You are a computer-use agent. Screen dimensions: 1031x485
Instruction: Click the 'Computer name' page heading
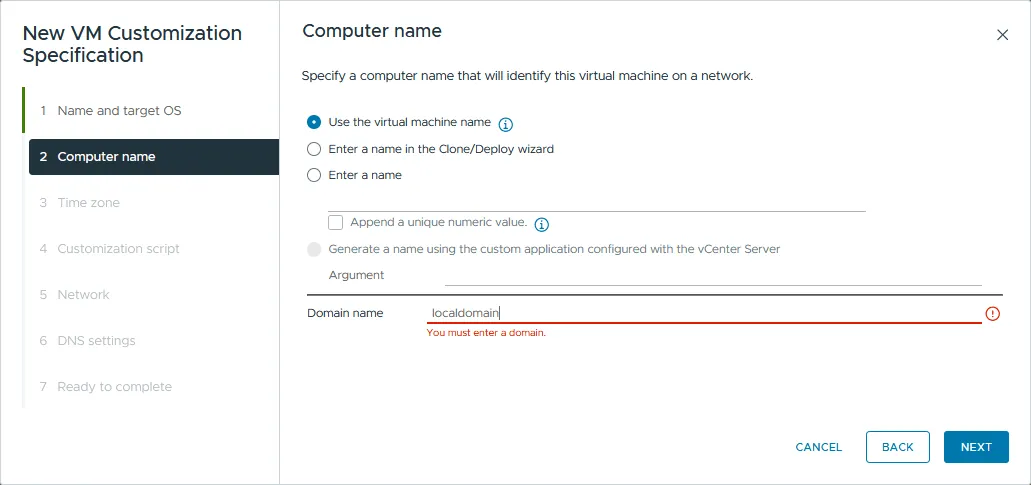(372, 31)
